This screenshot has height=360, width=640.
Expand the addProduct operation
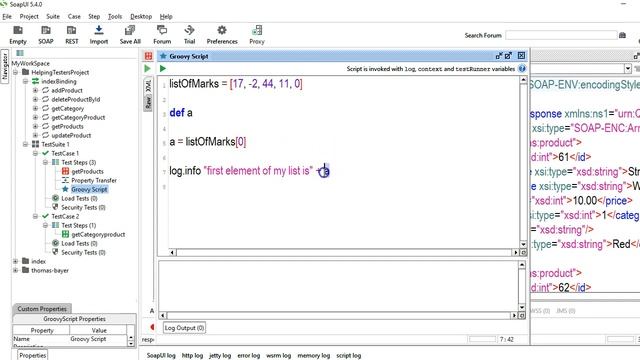pyautogui.click(x=35, y=90)
